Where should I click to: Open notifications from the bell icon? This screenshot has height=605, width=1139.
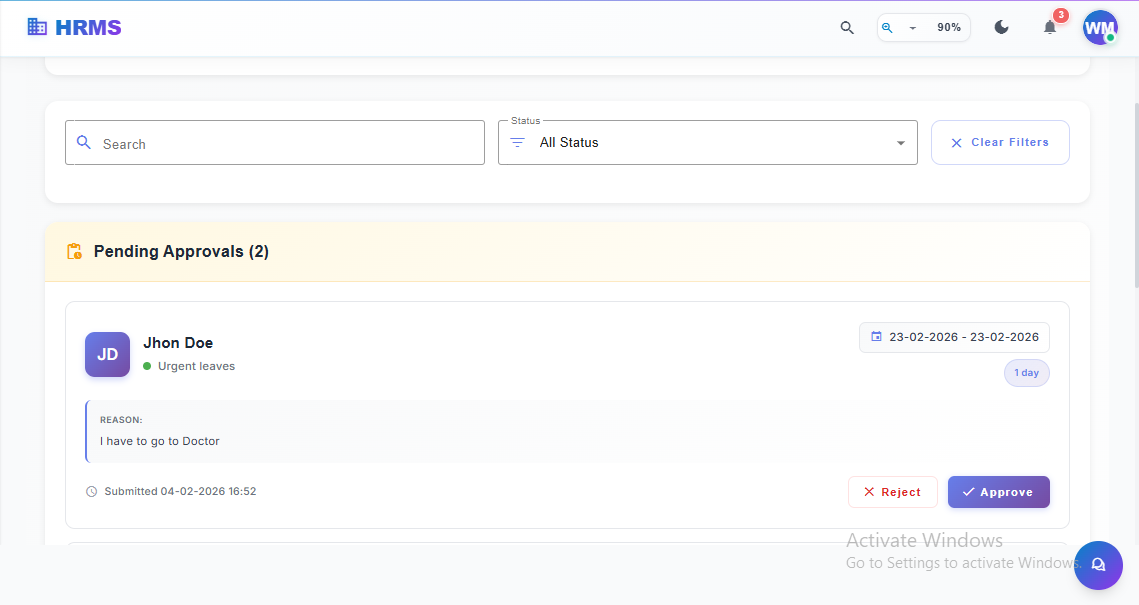click(x=1050, y=28)
